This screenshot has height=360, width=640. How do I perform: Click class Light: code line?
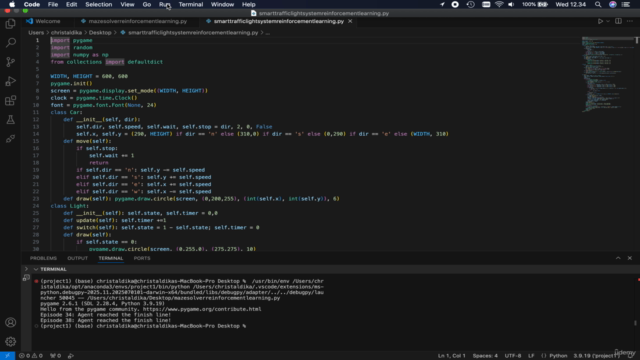click(69, 206)
